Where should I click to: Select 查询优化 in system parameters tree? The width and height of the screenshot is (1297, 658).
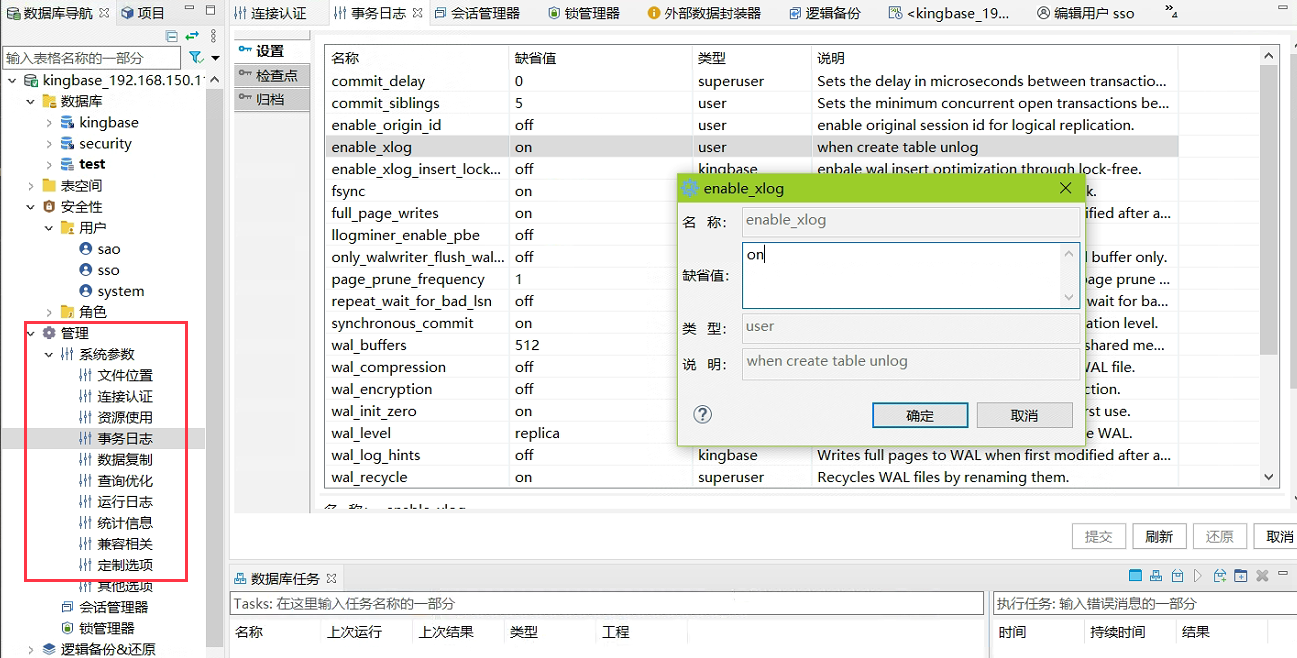pos(125,481)
